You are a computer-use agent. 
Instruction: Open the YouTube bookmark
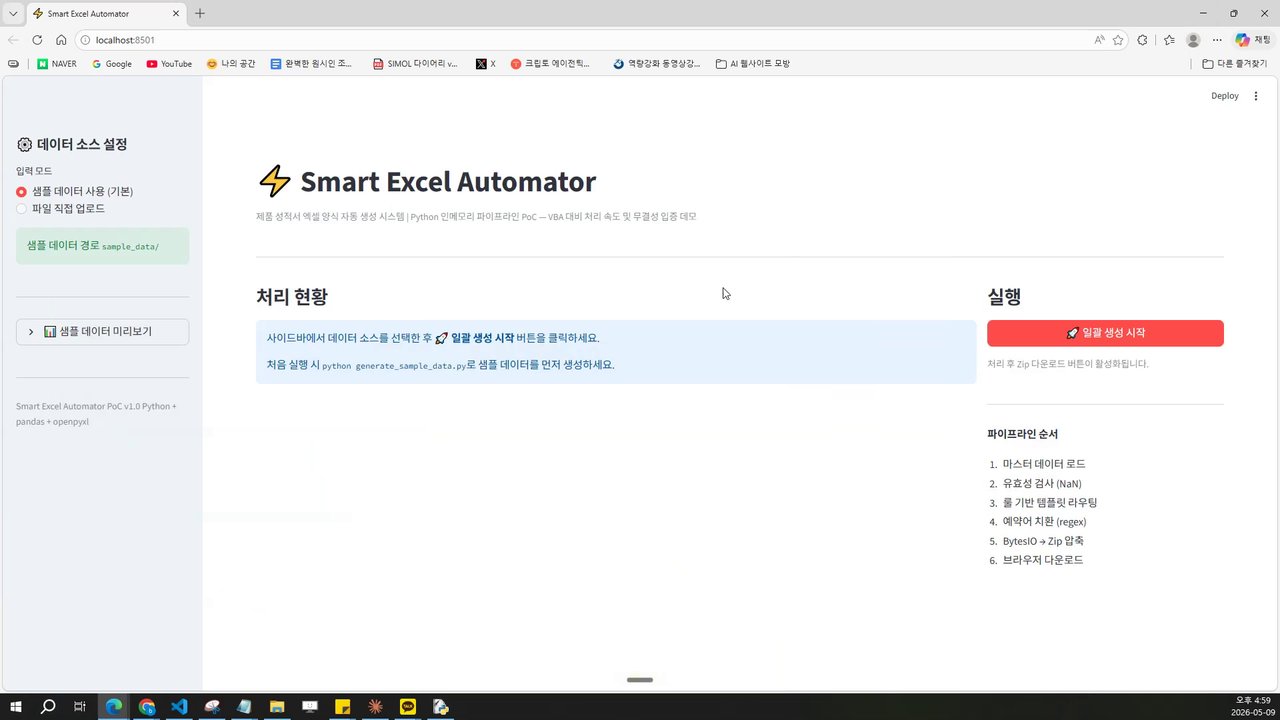(x=169, y=64)
